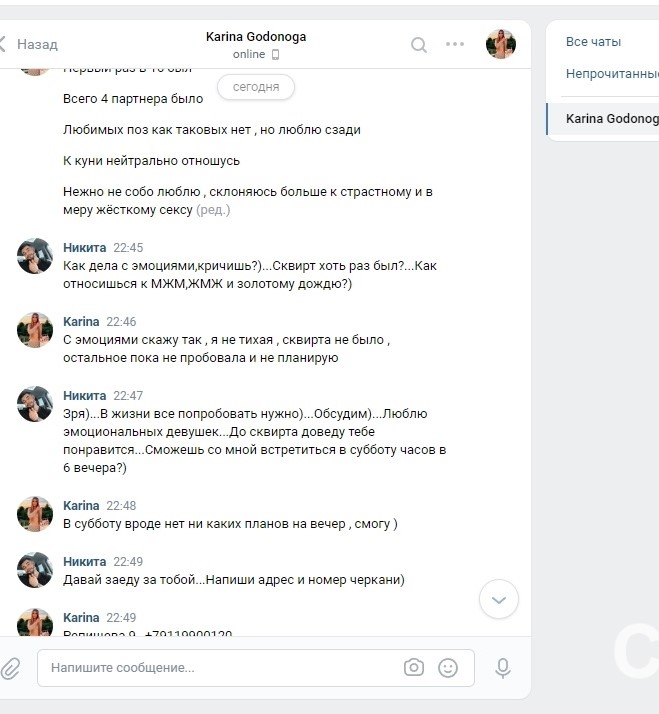This screenshot has height=714, width=659.
Task: Open search in conversation
Action: pos(419,45)
